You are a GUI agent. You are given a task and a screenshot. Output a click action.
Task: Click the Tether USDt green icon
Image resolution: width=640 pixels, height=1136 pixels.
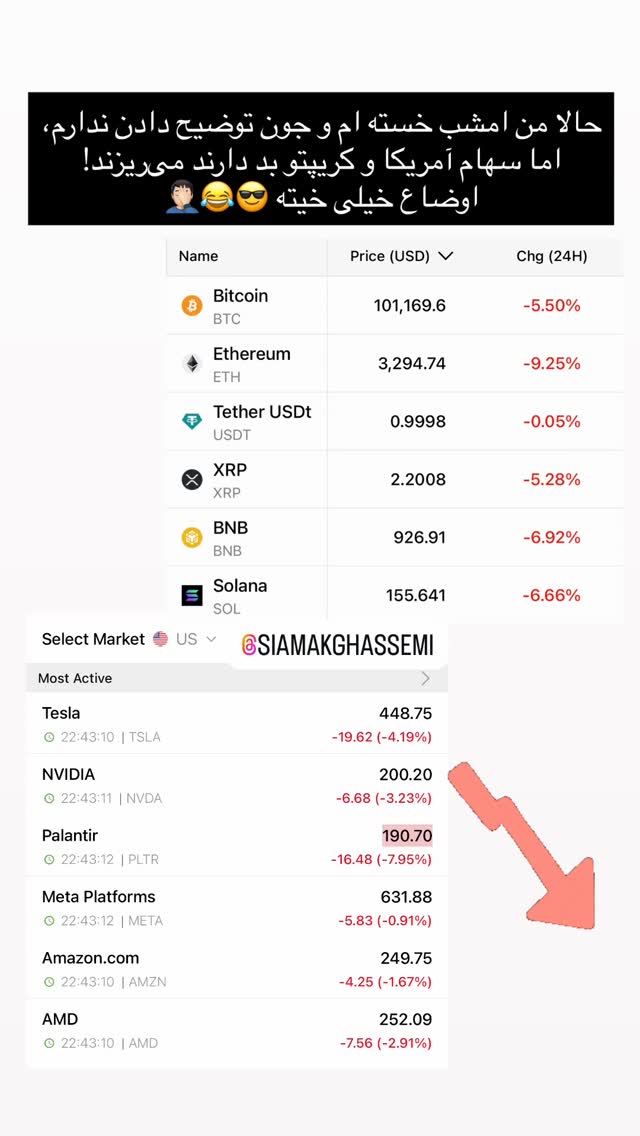point(192,422)
